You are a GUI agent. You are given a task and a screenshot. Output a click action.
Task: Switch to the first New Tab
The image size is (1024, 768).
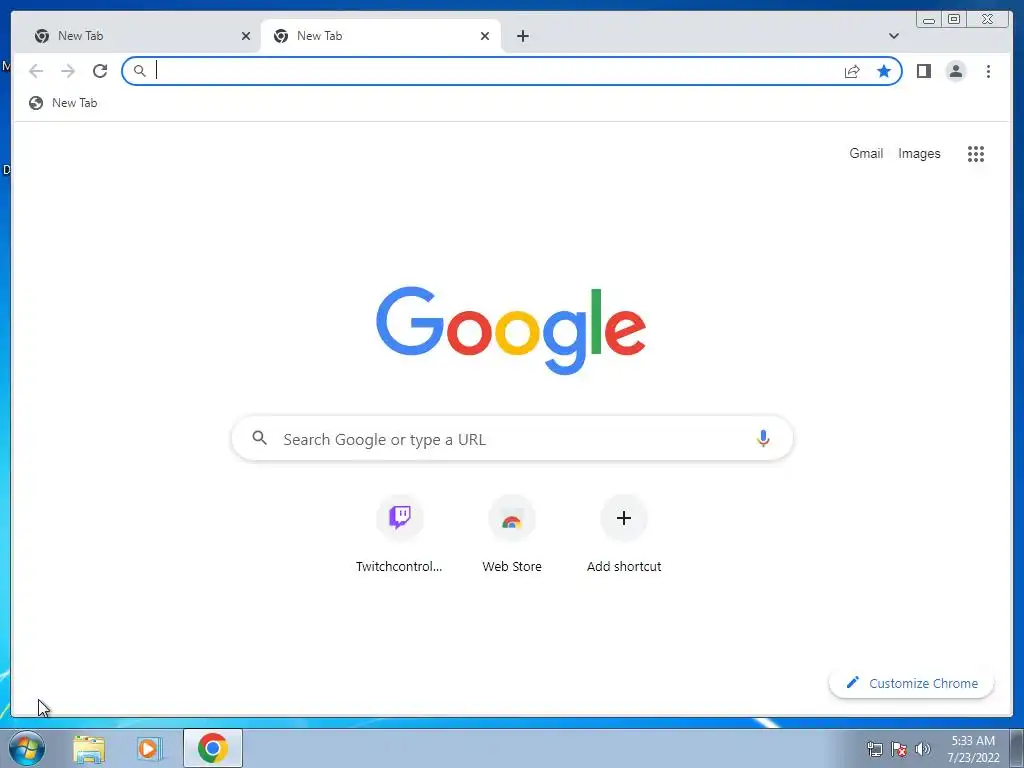pos(138,36)
